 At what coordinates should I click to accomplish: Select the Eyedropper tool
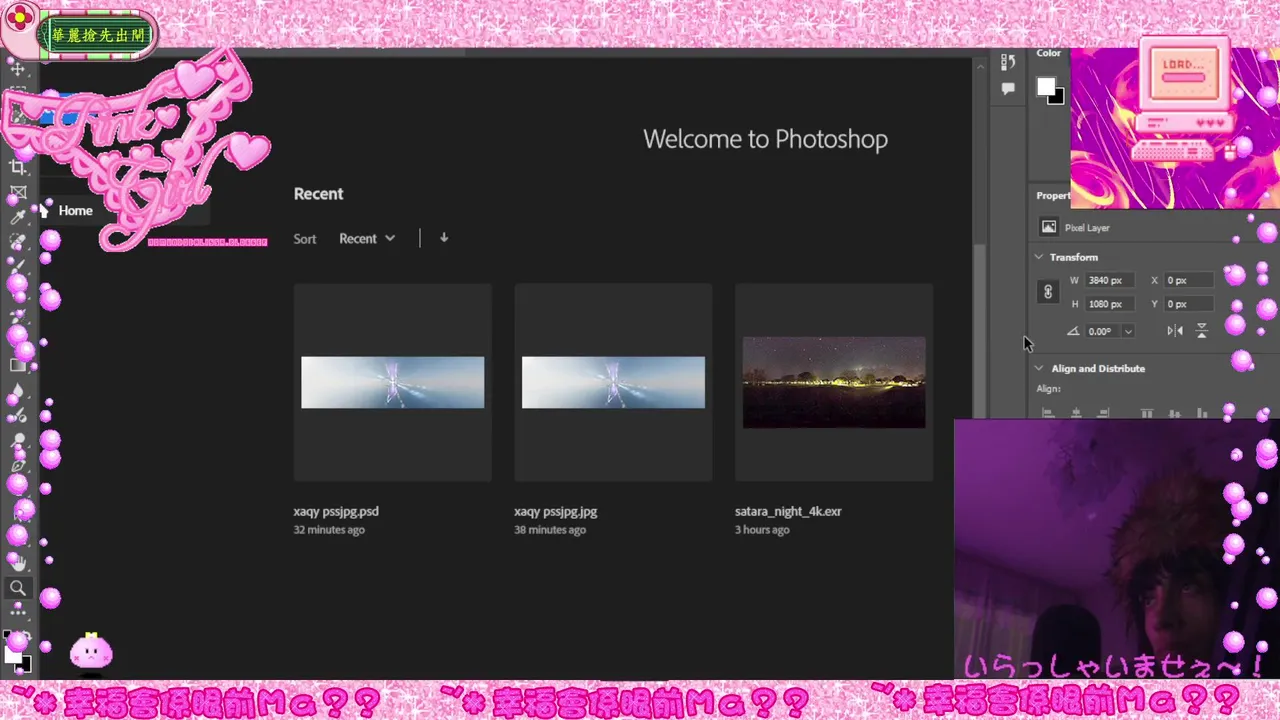18,217
